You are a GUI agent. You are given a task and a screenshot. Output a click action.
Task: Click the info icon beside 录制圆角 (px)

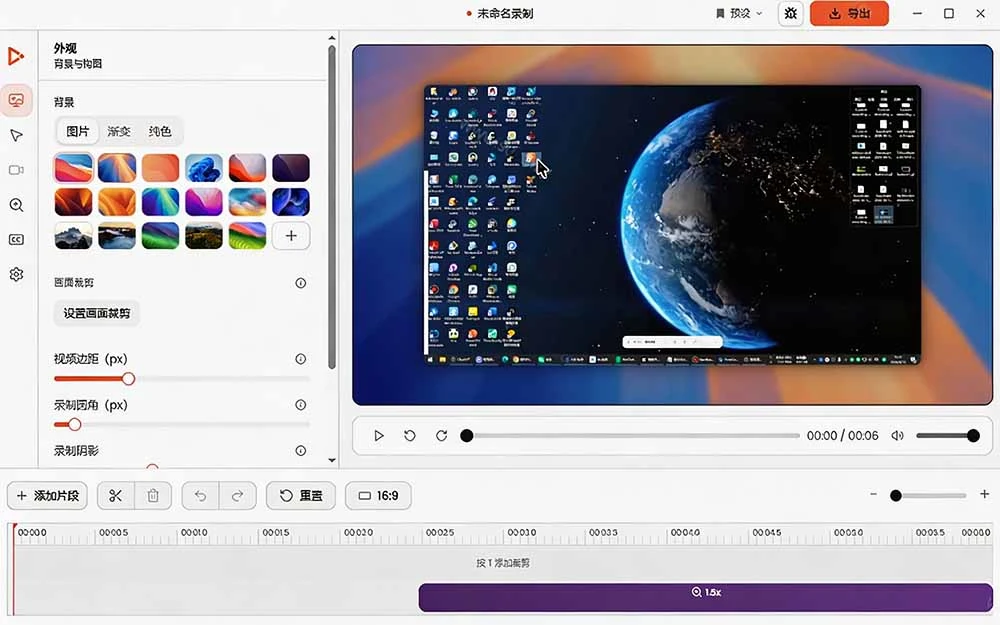pos(300,405)
